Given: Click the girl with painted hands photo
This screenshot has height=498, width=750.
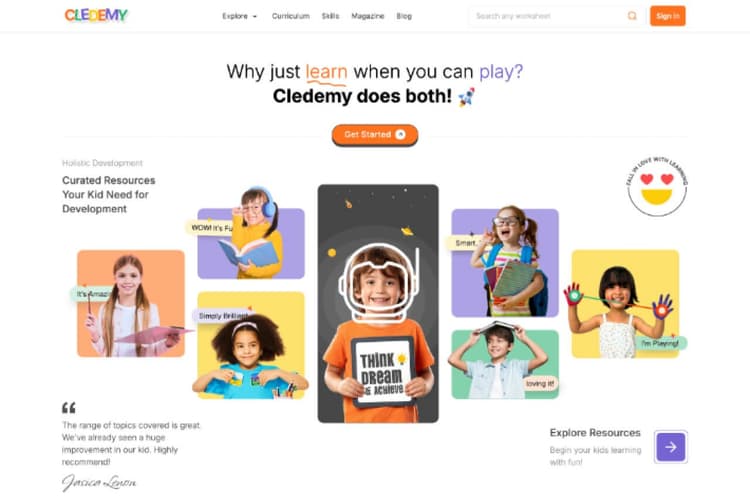Looking at the screenshot, I should [x=625, y=304].
